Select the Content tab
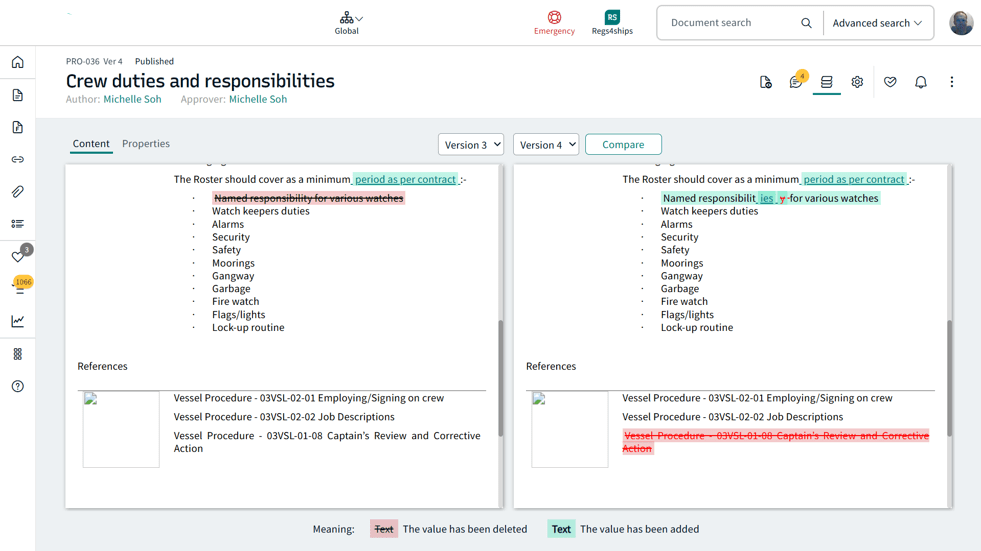This screenshot has height=551, width=981. tap(91, 144)
